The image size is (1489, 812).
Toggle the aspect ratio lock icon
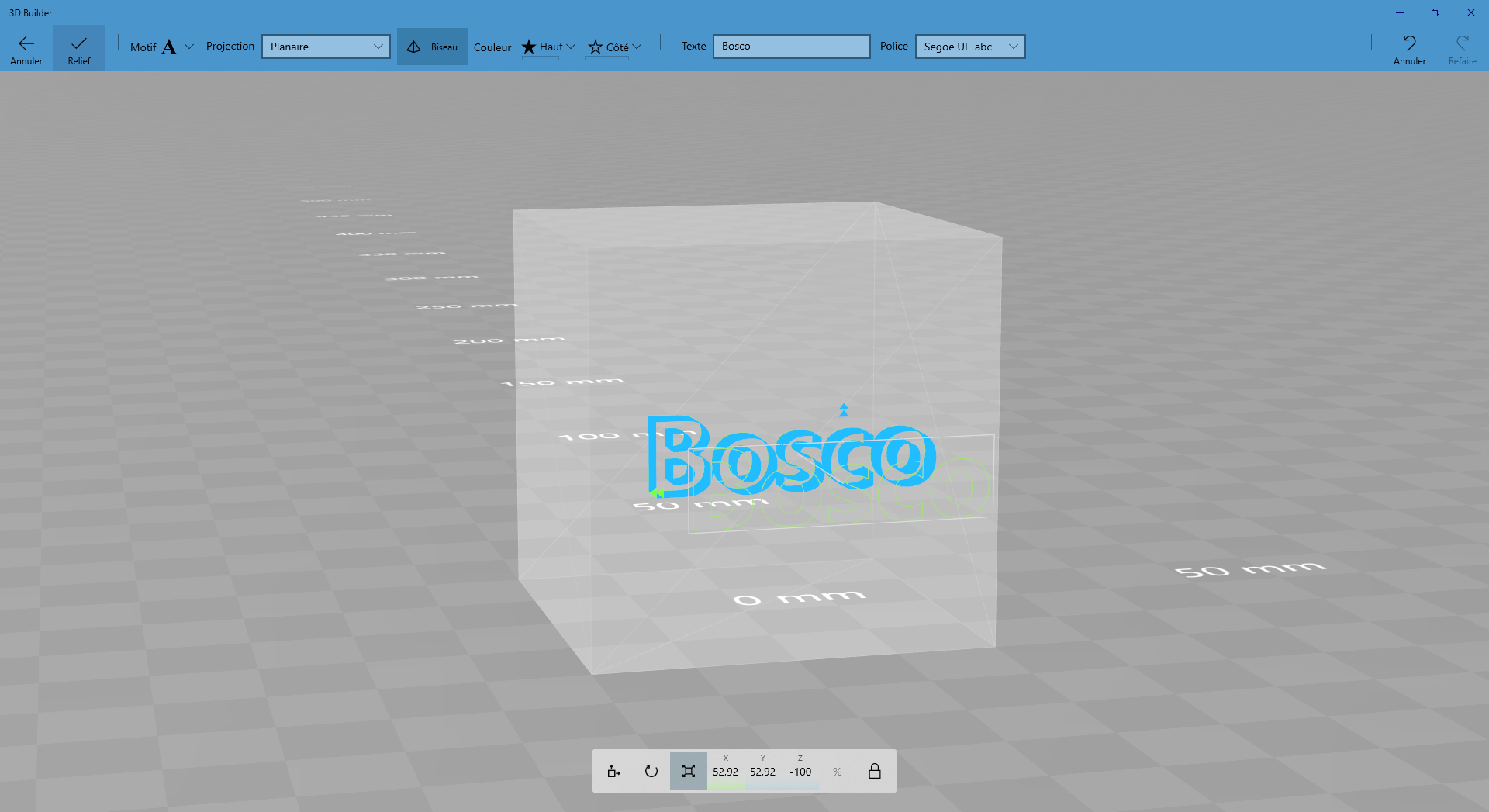click(x=875, y=771)
